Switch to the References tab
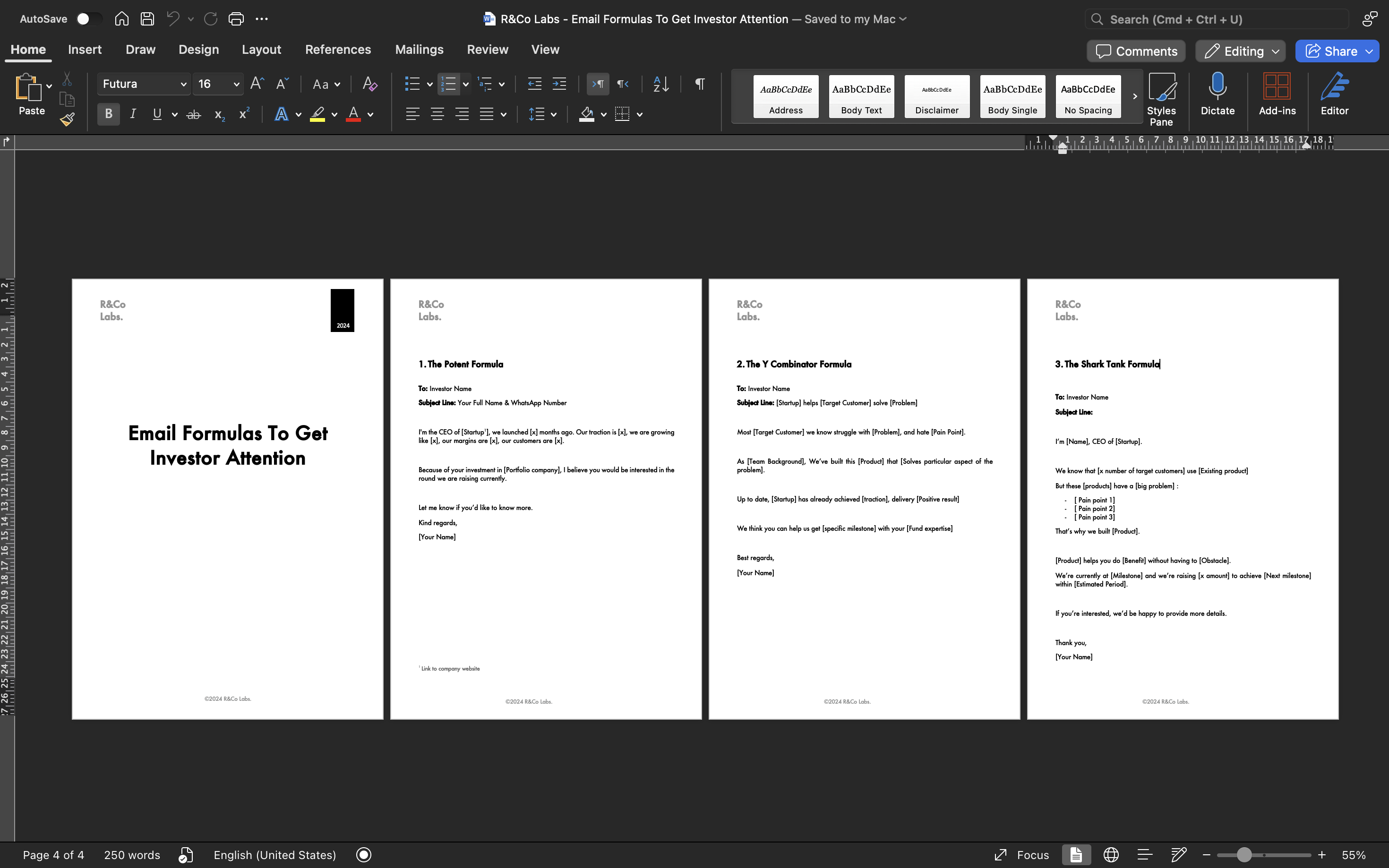This screenshot has width=1389, height=868. click(x=338, y=50)
